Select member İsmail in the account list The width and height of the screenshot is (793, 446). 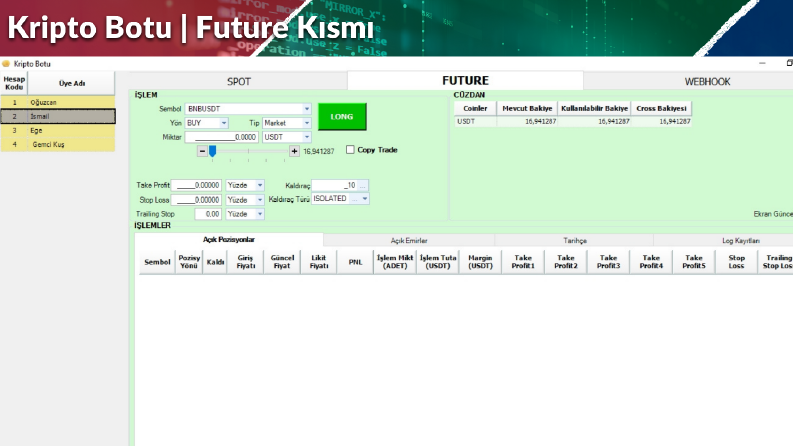[58, 116]
